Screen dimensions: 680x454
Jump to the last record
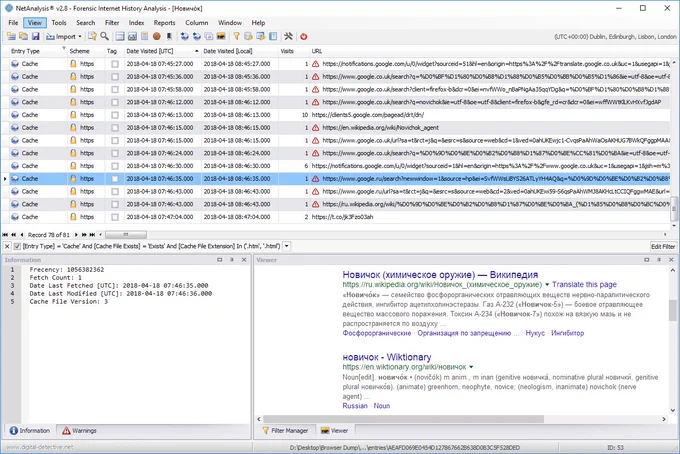(92, 235)
